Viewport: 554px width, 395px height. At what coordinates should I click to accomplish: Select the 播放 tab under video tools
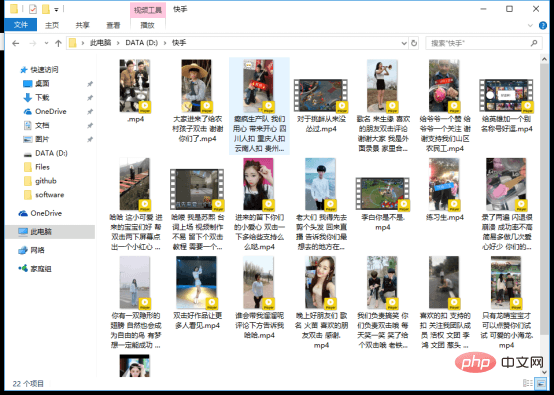coord(148,25)
